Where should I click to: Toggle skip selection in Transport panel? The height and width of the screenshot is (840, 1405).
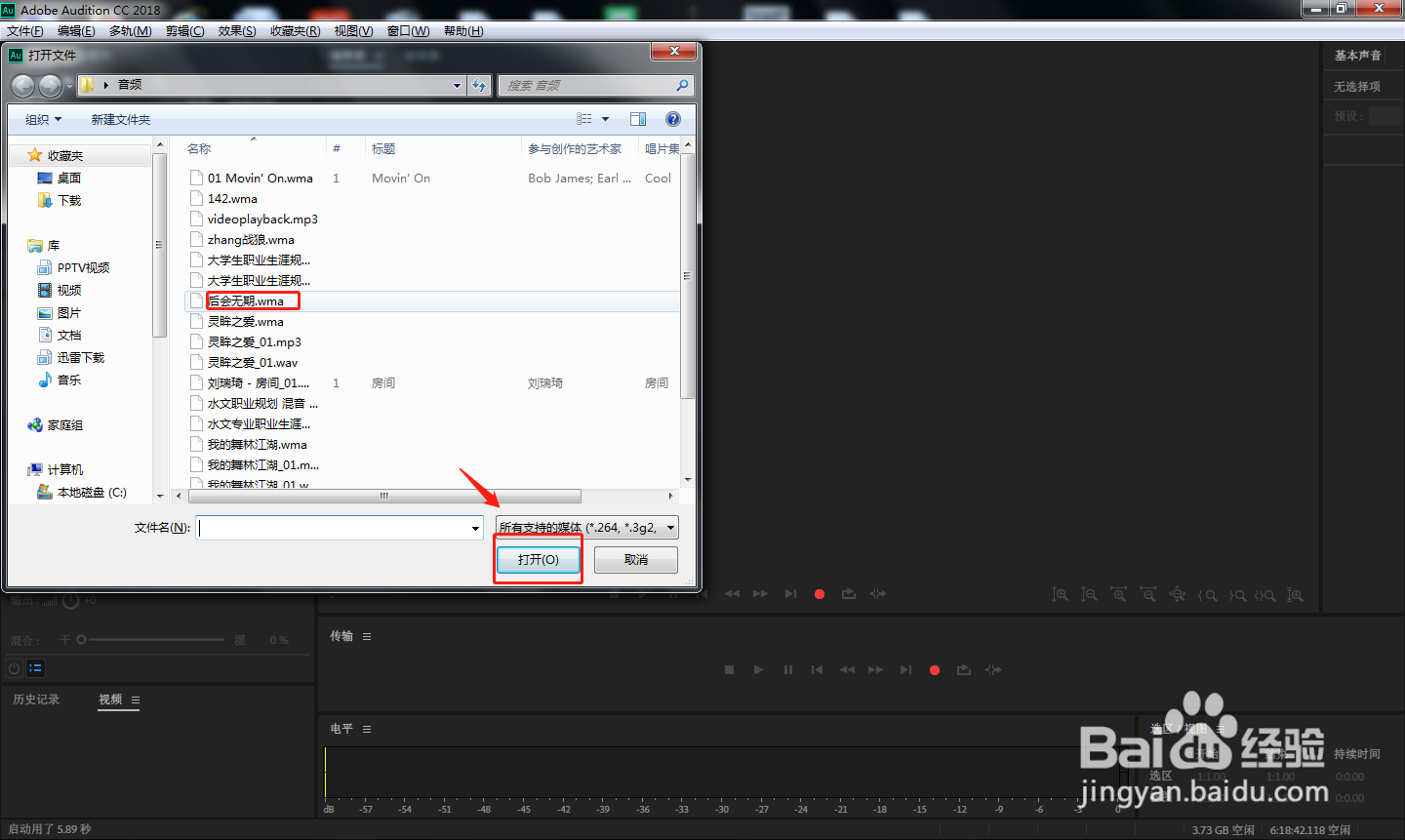993,670
